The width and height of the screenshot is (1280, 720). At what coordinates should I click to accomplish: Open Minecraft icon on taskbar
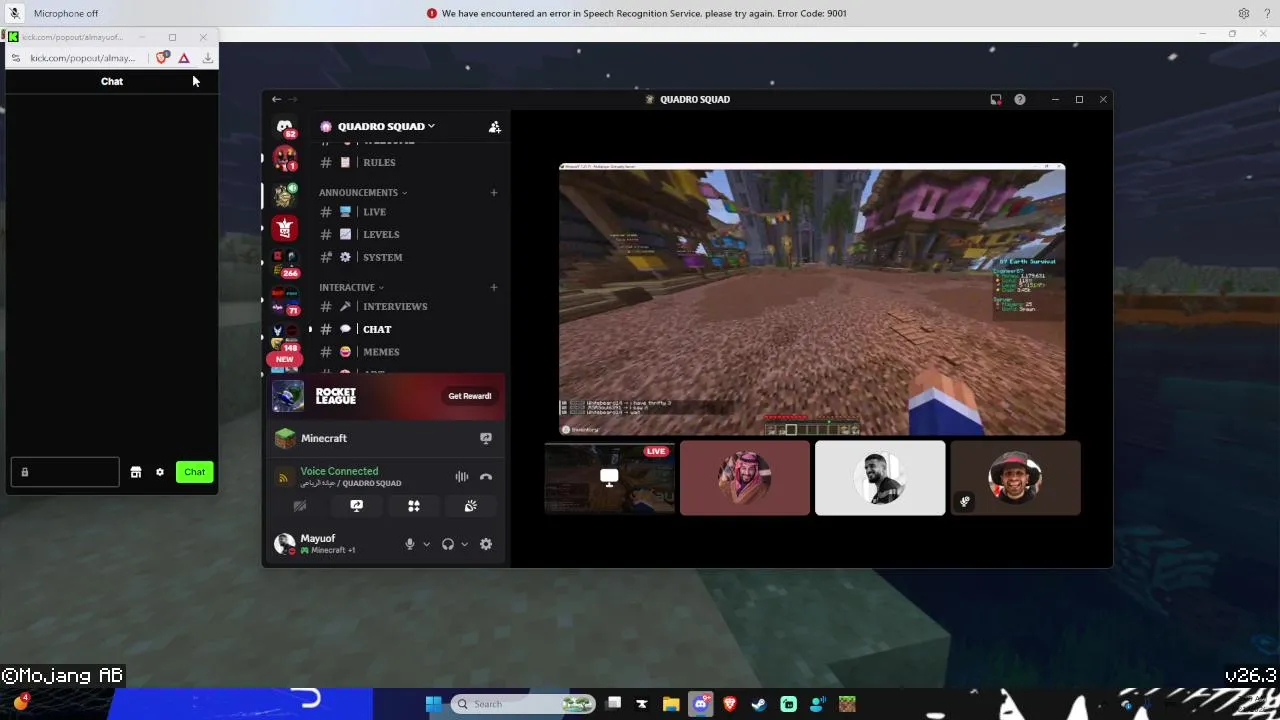pyautogui.click(x=847, y=704)
